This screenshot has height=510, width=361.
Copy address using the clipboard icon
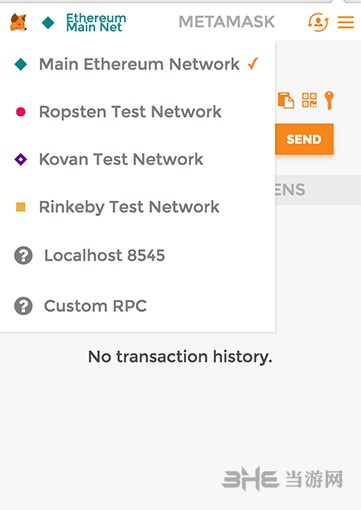286,100
